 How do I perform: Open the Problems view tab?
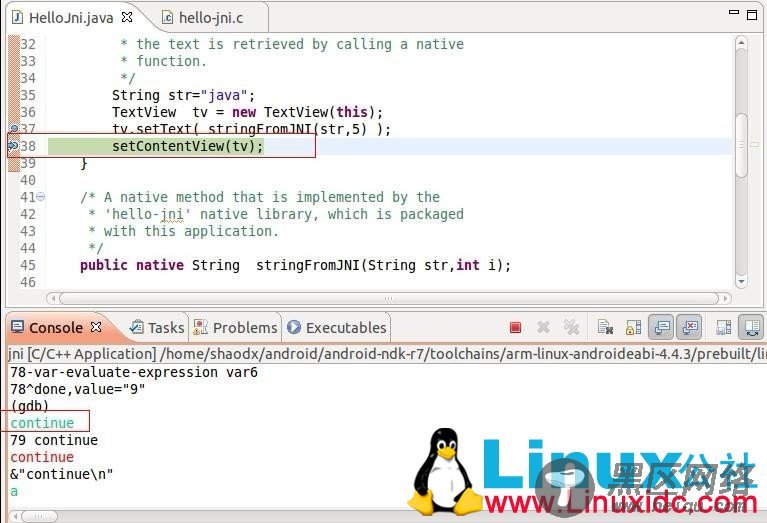click(x=235, y=327)
